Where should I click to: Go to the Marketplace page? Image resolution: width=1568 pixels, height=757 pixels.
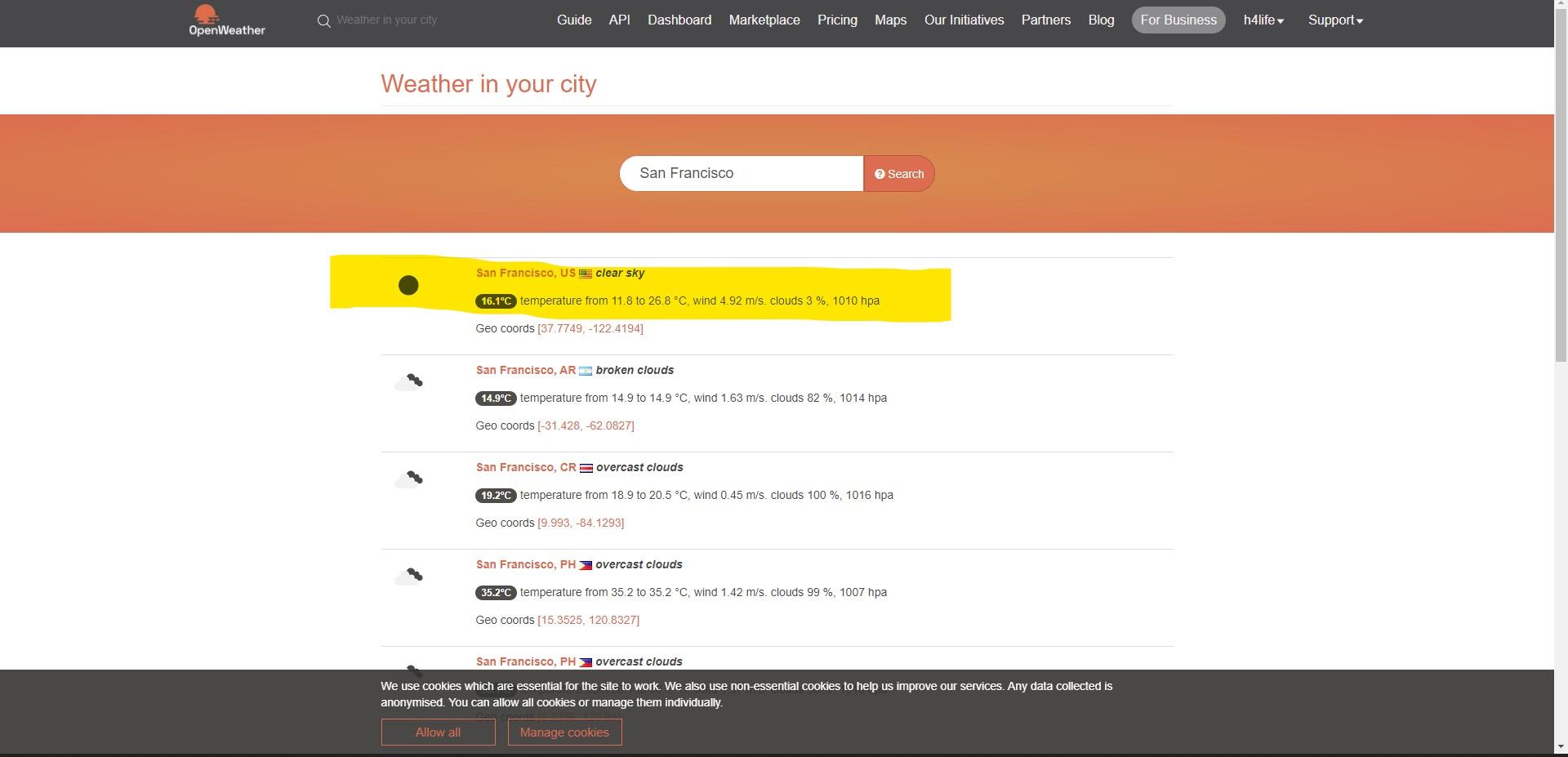(x=764, y=20)
